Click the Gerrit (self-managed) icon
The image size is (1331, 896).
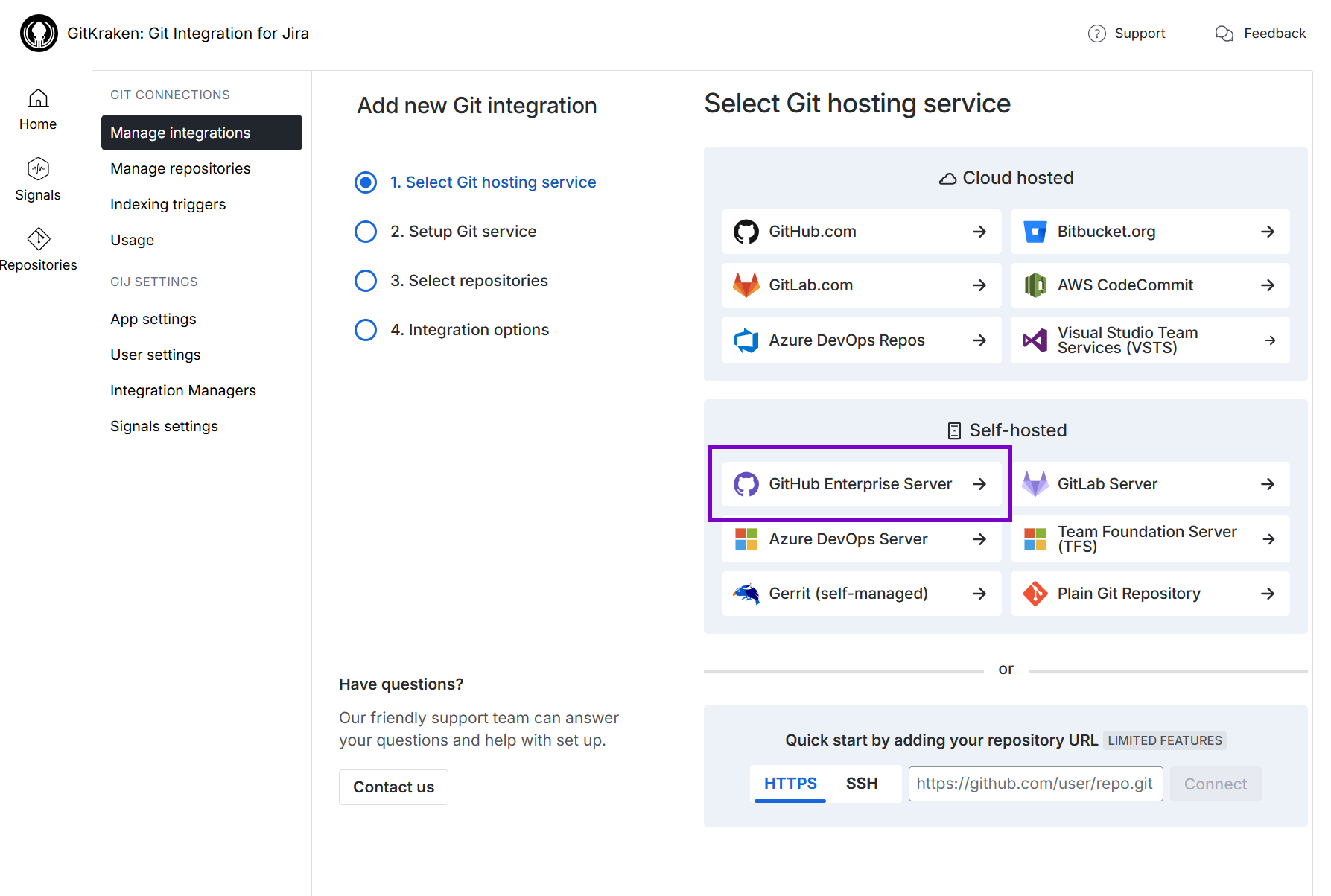(746, 594)
